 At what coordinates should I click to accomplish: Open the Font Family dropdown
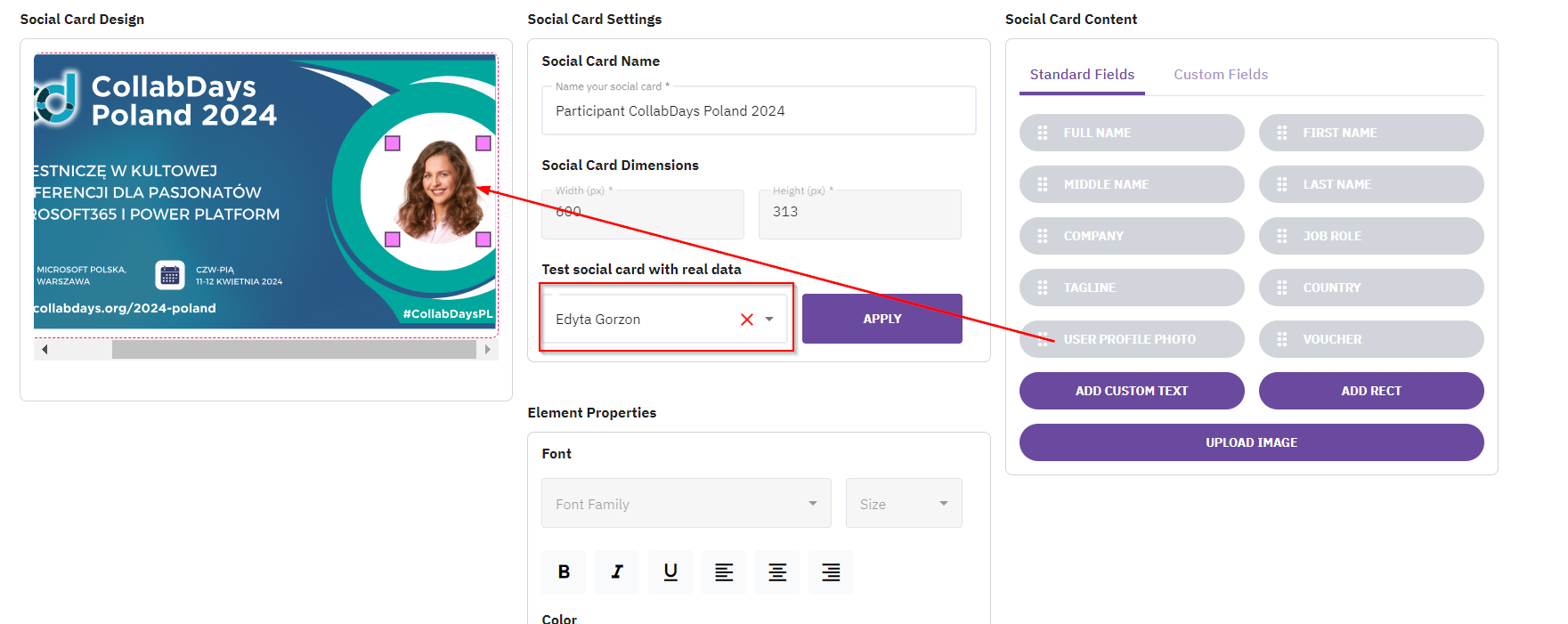(687, 503)
